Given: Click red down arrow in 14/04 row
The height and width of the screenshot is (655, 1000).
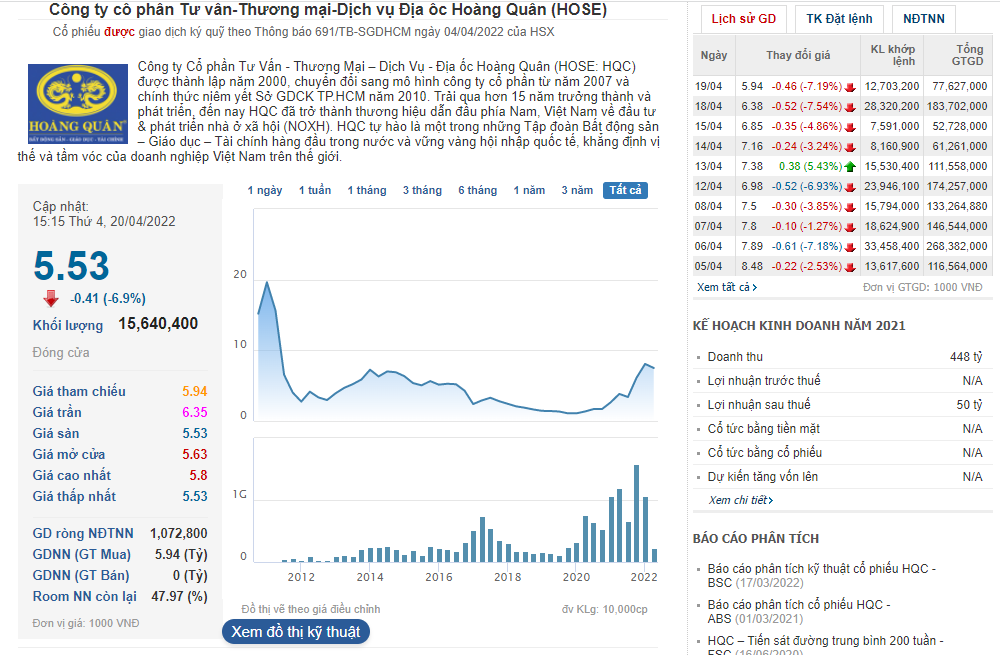Looking at the screenshot, I should (x=849, y=147).
